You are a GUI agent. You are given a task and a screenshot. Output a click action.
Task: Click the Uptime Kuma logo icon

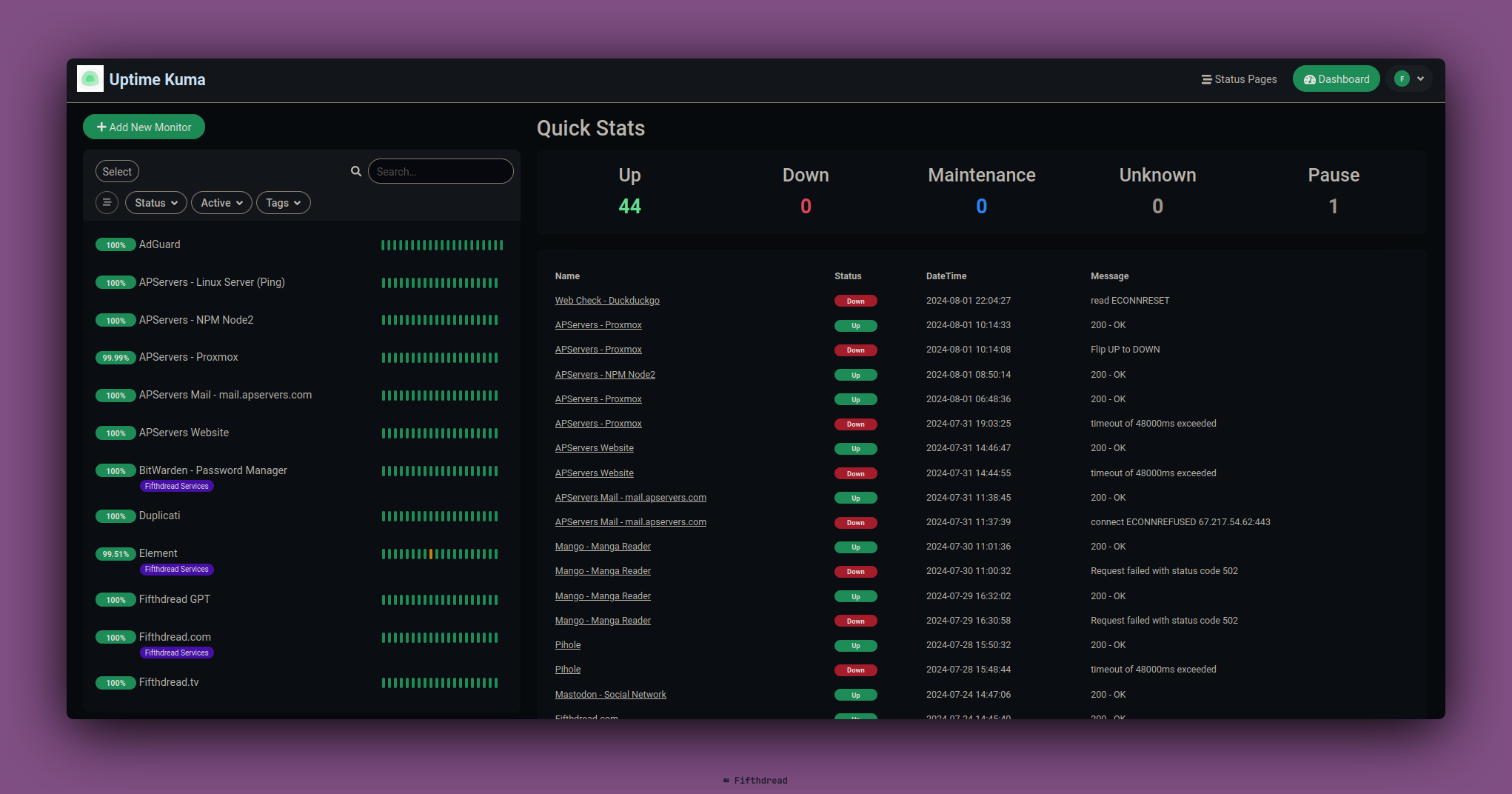(90, 79)
